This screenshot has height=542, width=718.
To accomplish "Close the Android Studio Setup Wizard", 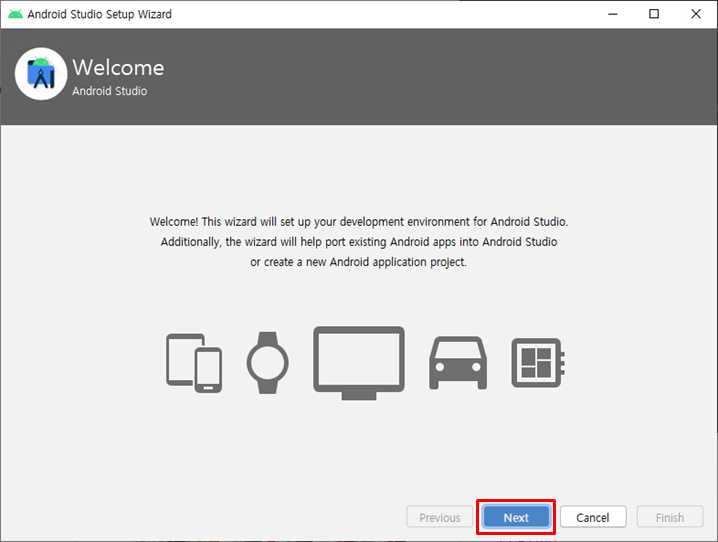I will (x=696, y=14).
